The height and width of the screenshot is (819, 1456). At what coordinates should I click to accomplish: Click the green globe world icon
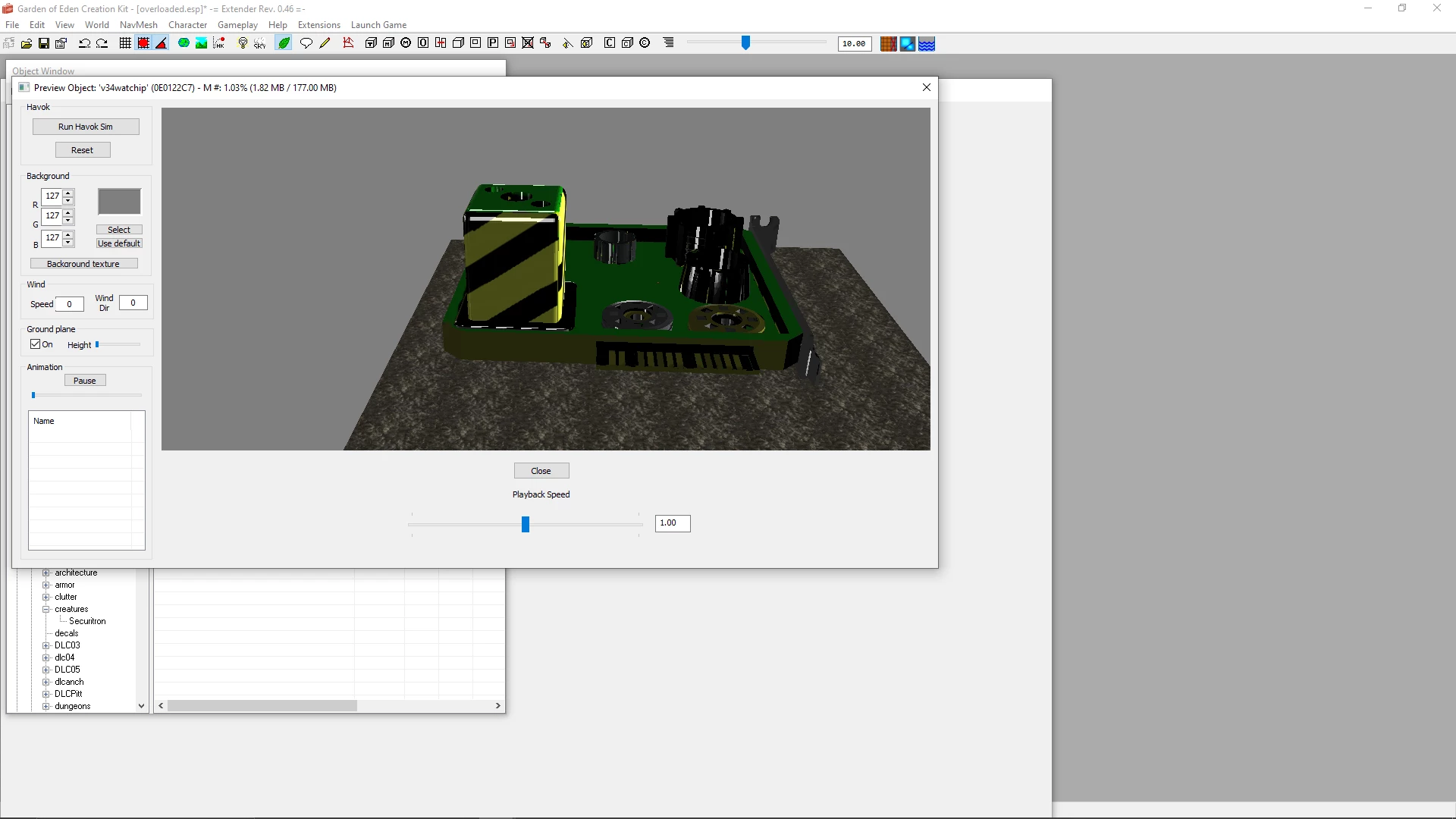coord(184,43)
